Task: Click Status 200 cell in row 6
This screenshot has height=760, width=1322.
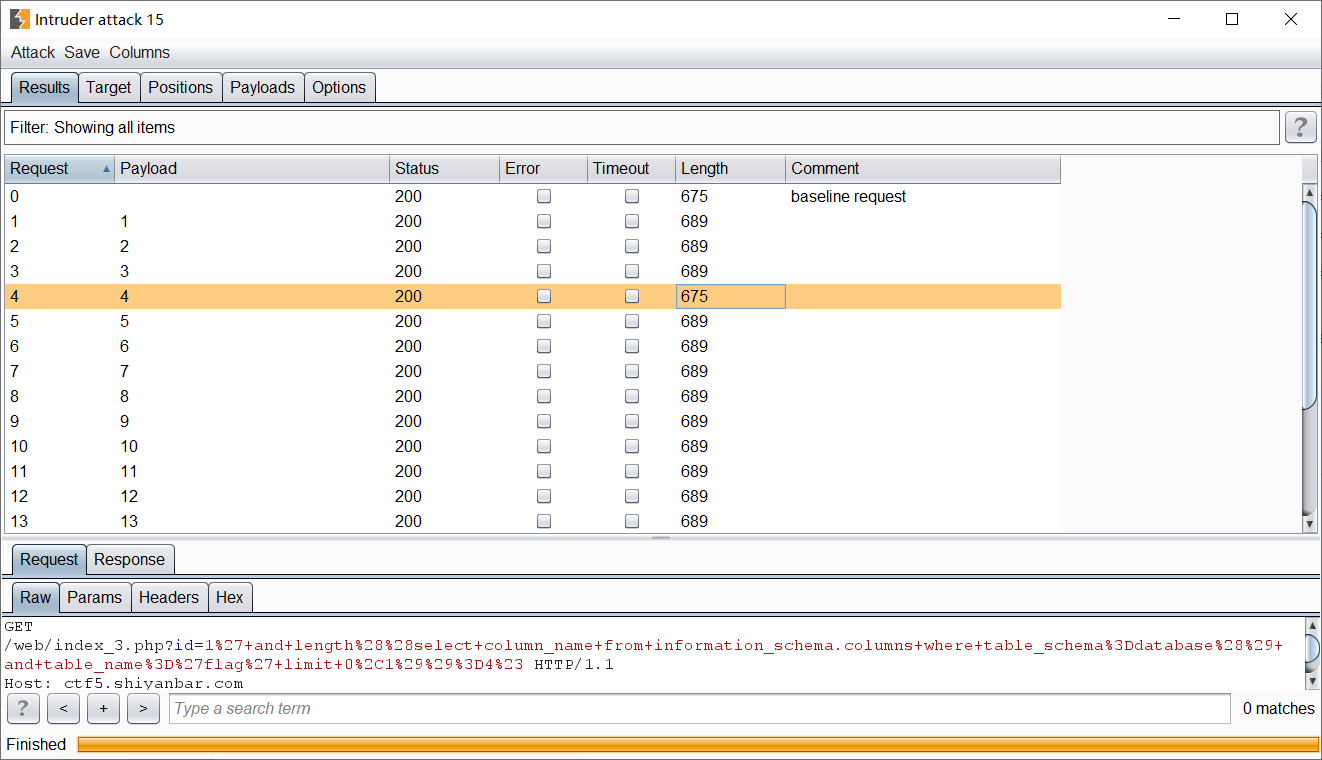Action: coord(444,347)
